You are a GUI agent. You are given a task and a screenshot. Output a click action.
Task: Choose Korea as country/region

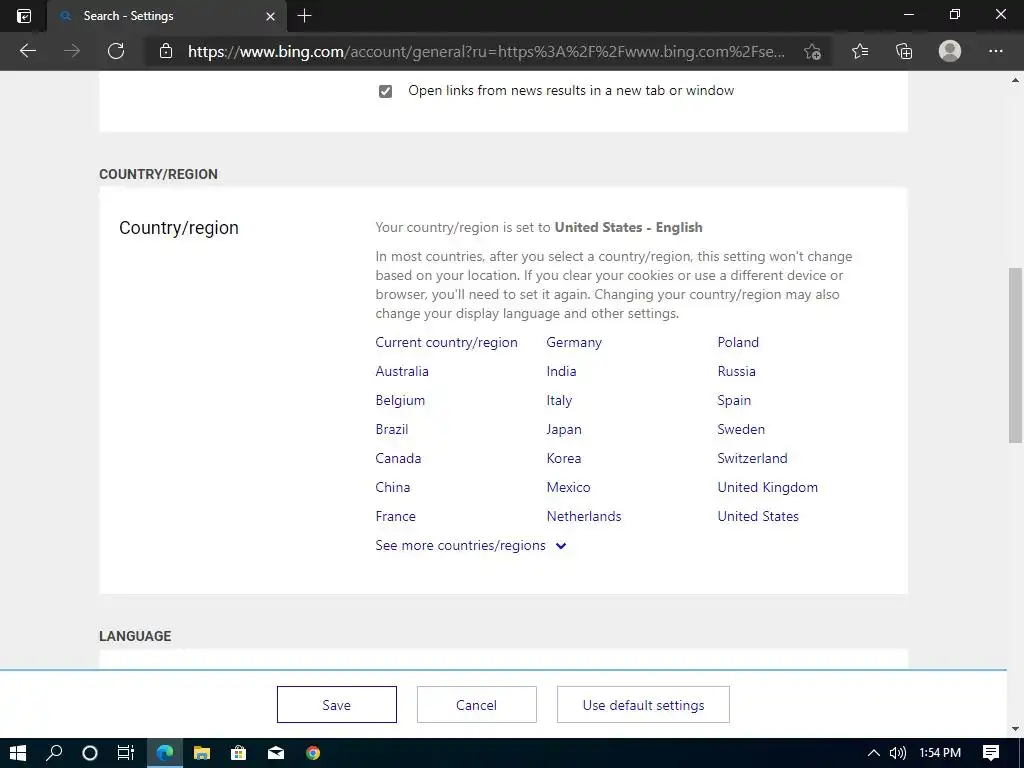[564, 458]
